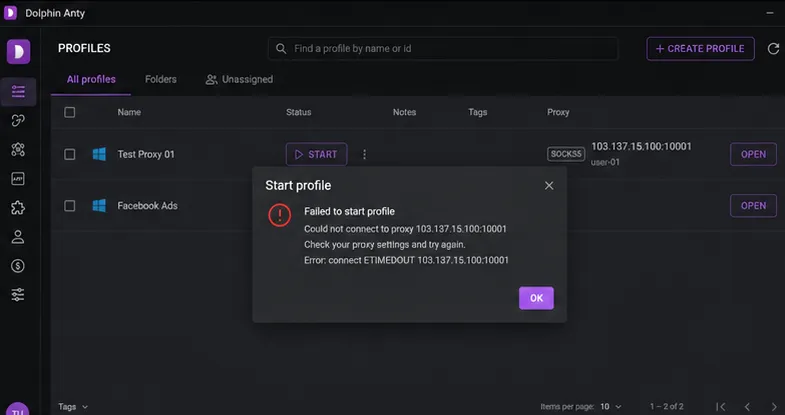Switch to the Folders tab

(161, 79)
